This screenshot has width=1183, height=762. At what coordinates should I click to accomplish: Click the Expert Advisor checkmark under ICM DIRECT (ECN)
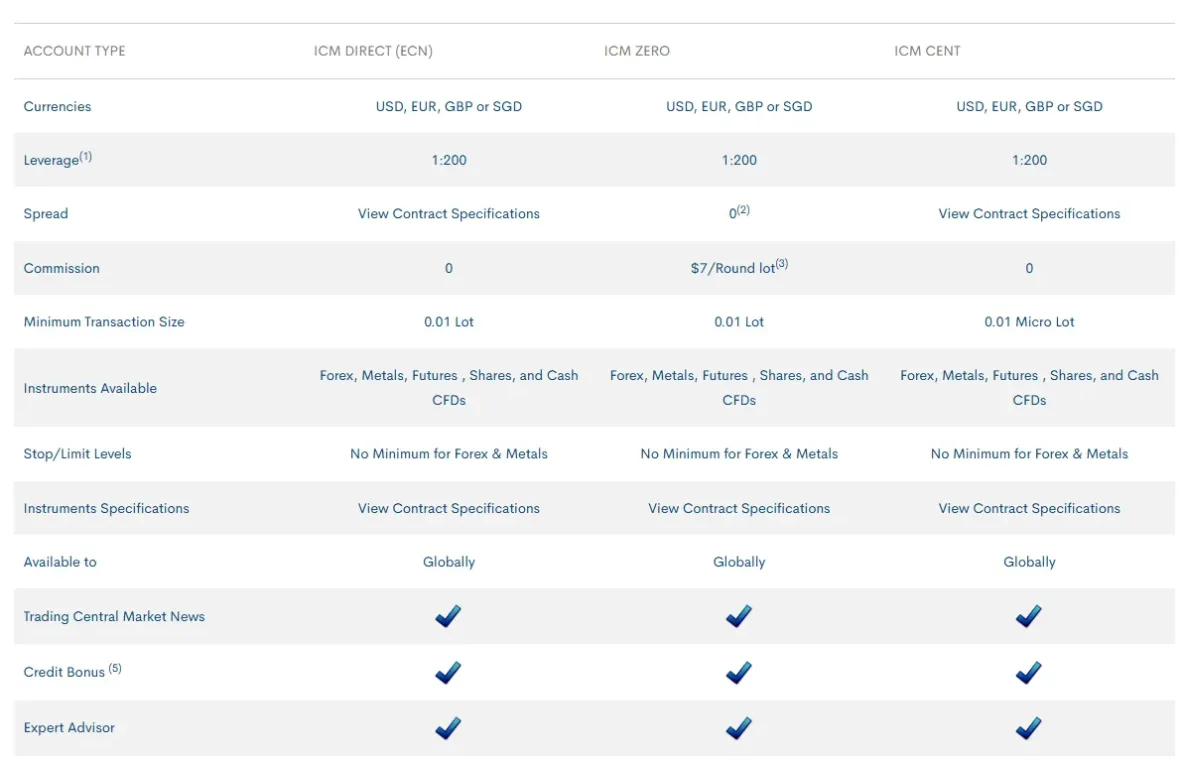coord(448,727)
